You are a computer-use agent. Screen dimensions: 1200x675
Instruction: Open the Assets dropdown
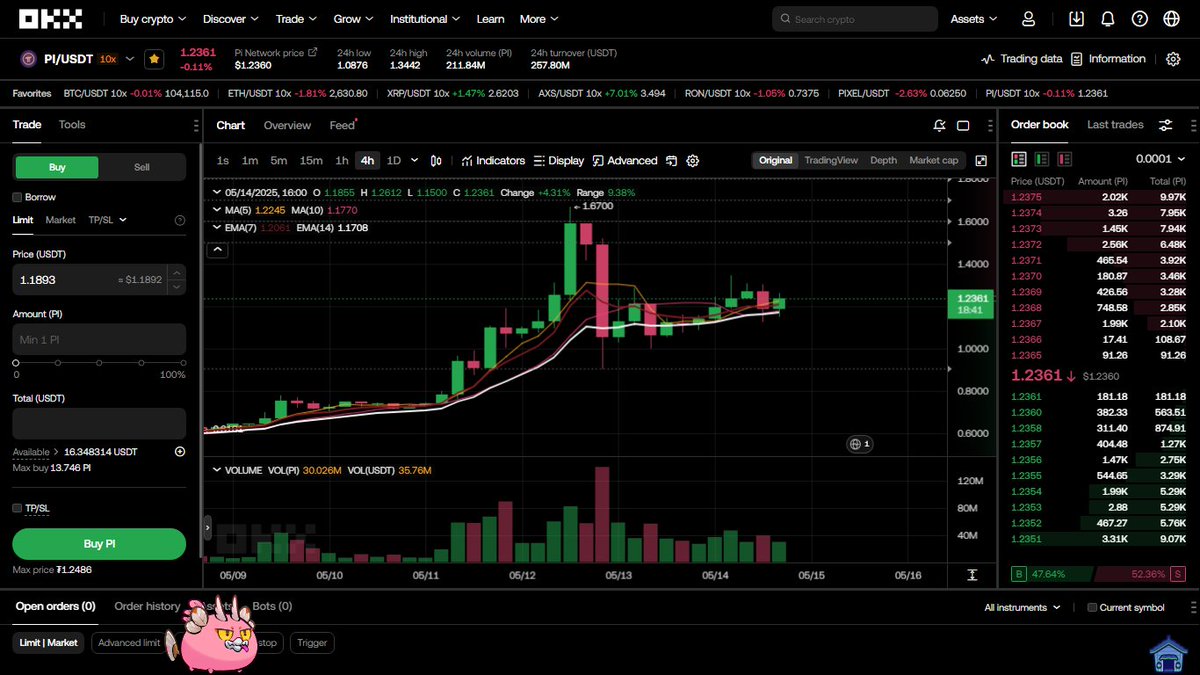(x=974, y=19)
